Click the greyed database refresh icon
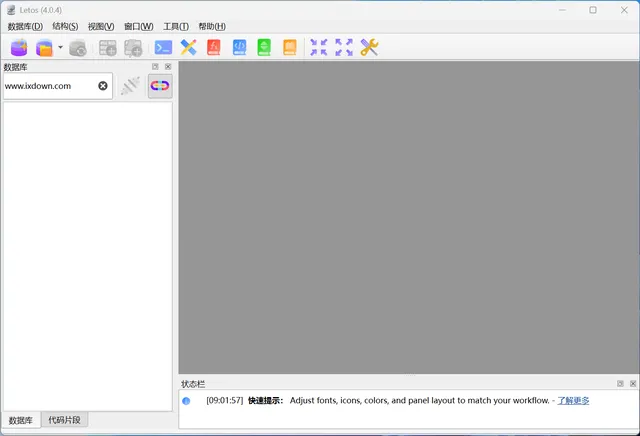This screenshot has width=640, height=436. pos(78,48)
